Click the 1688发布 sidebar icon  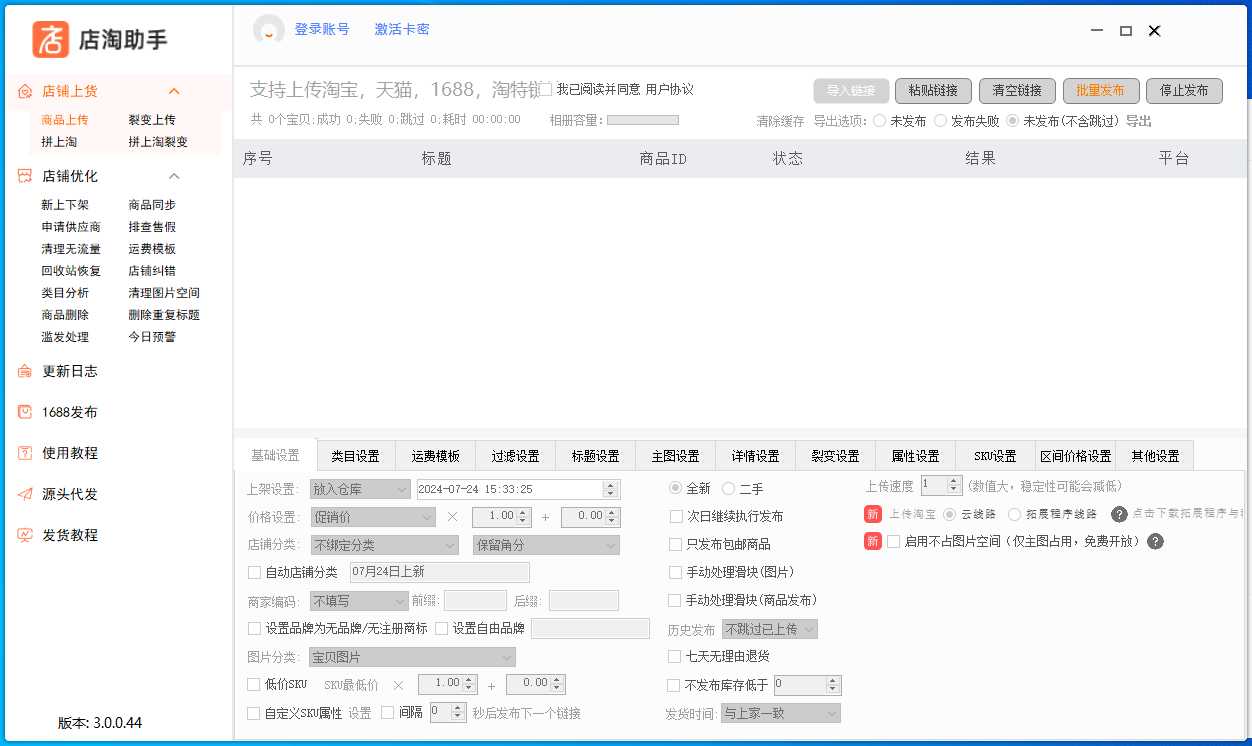24,411
